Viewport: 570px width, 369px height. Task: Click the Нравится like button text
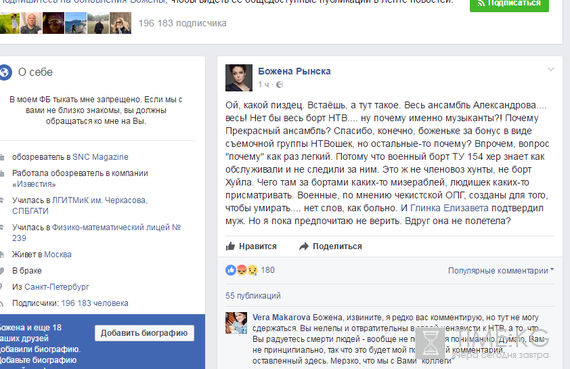pos(258,246)
